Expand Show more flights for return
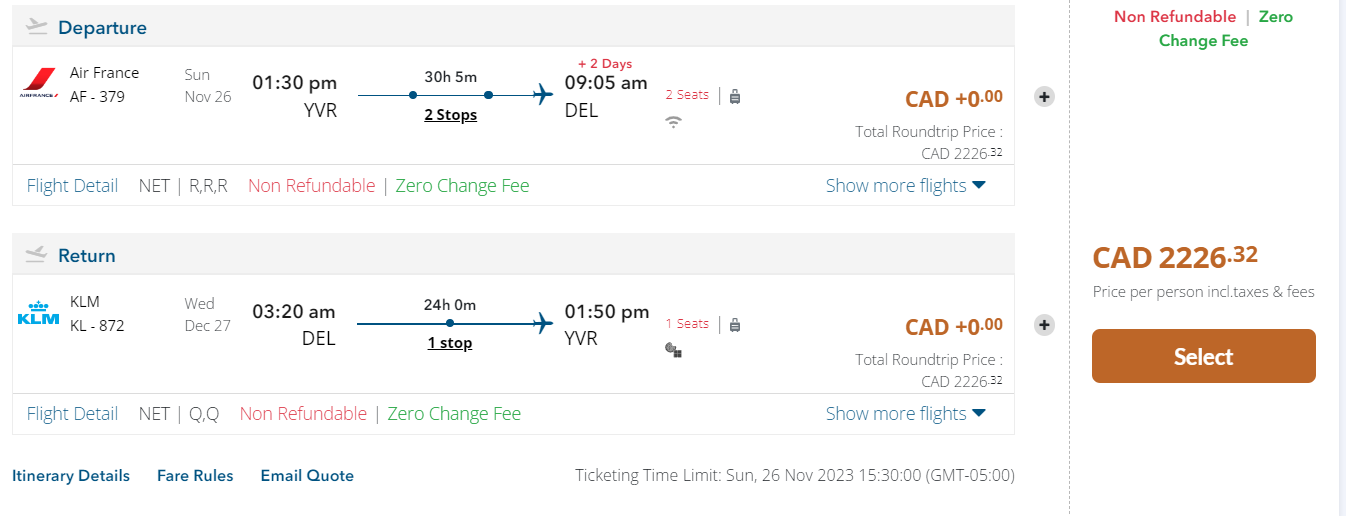This screenshot has height=516, width=1346. click(905, 414)
